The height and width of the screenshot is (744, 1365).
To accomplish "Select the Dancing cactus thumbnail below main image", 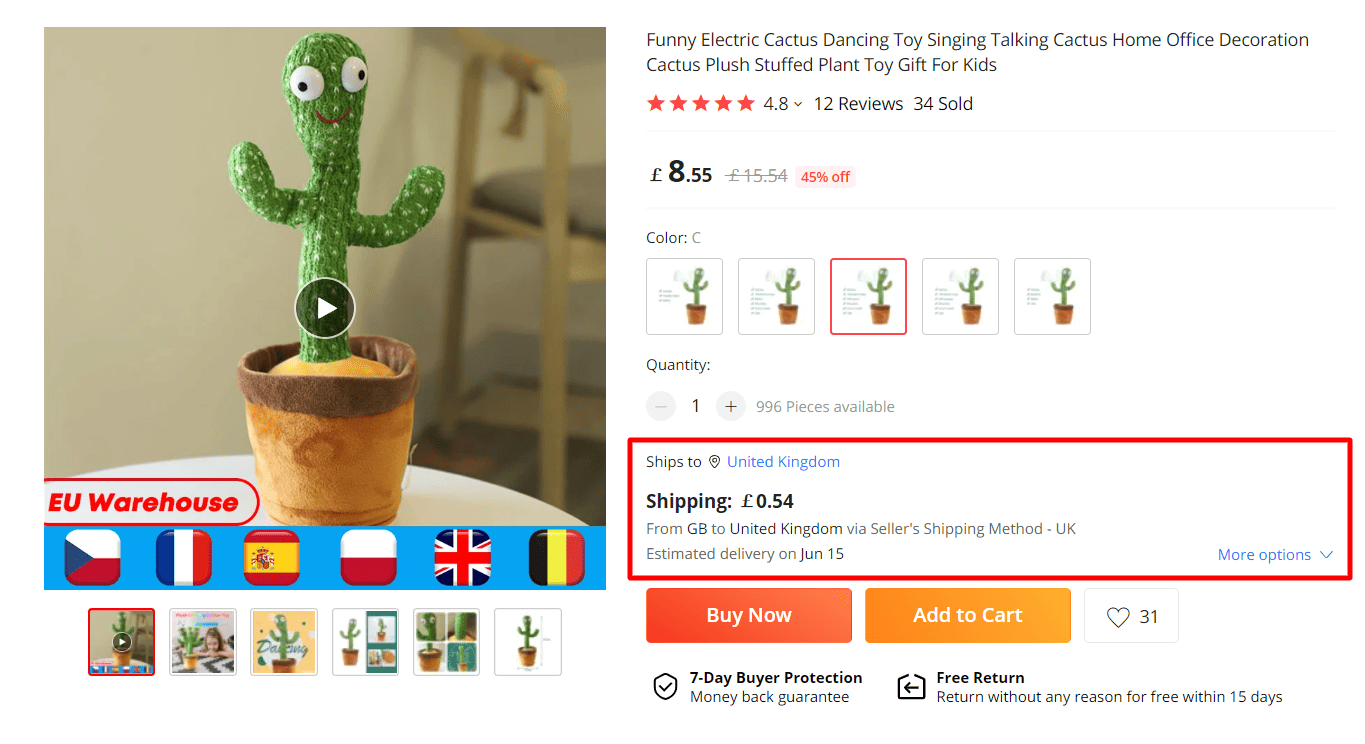I will click(284, 641).
